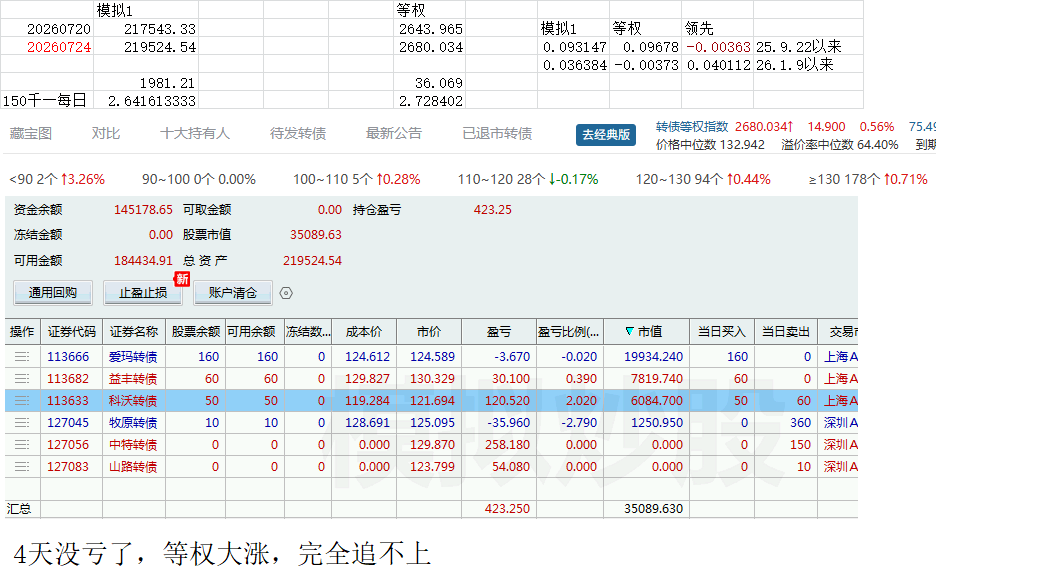Open the 最新公告 tab
This screenshot has width=1052, height=582.
pos(394,134)
